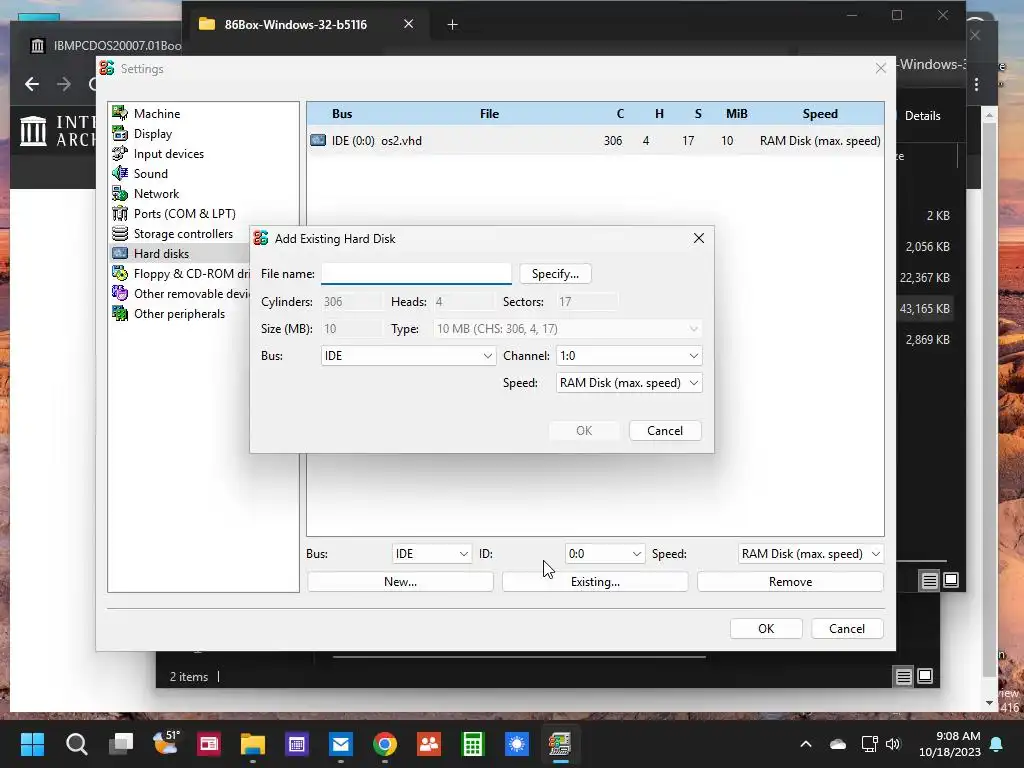1024x768 pixels.
Task: Select Storage controllers icon in sidebar
Action: [120, 233]
